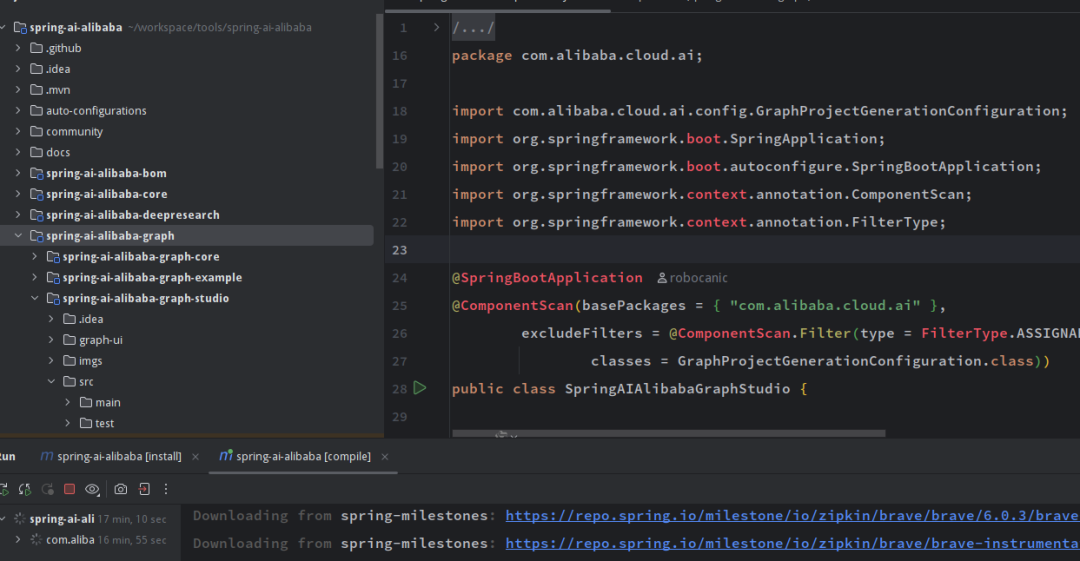Select the spring-ai-alibaba-core module icon

click(37, 194)
